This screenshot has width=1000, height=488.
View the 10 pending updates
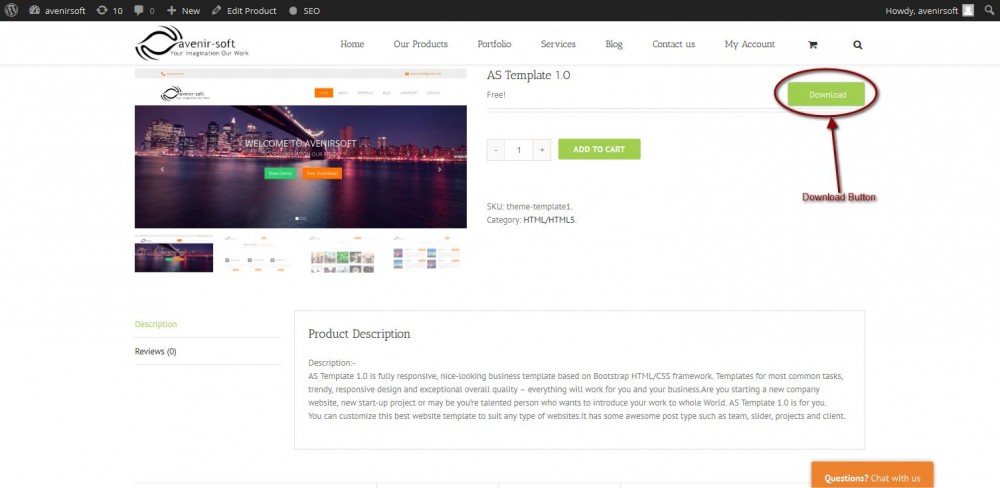pos(109,11)
